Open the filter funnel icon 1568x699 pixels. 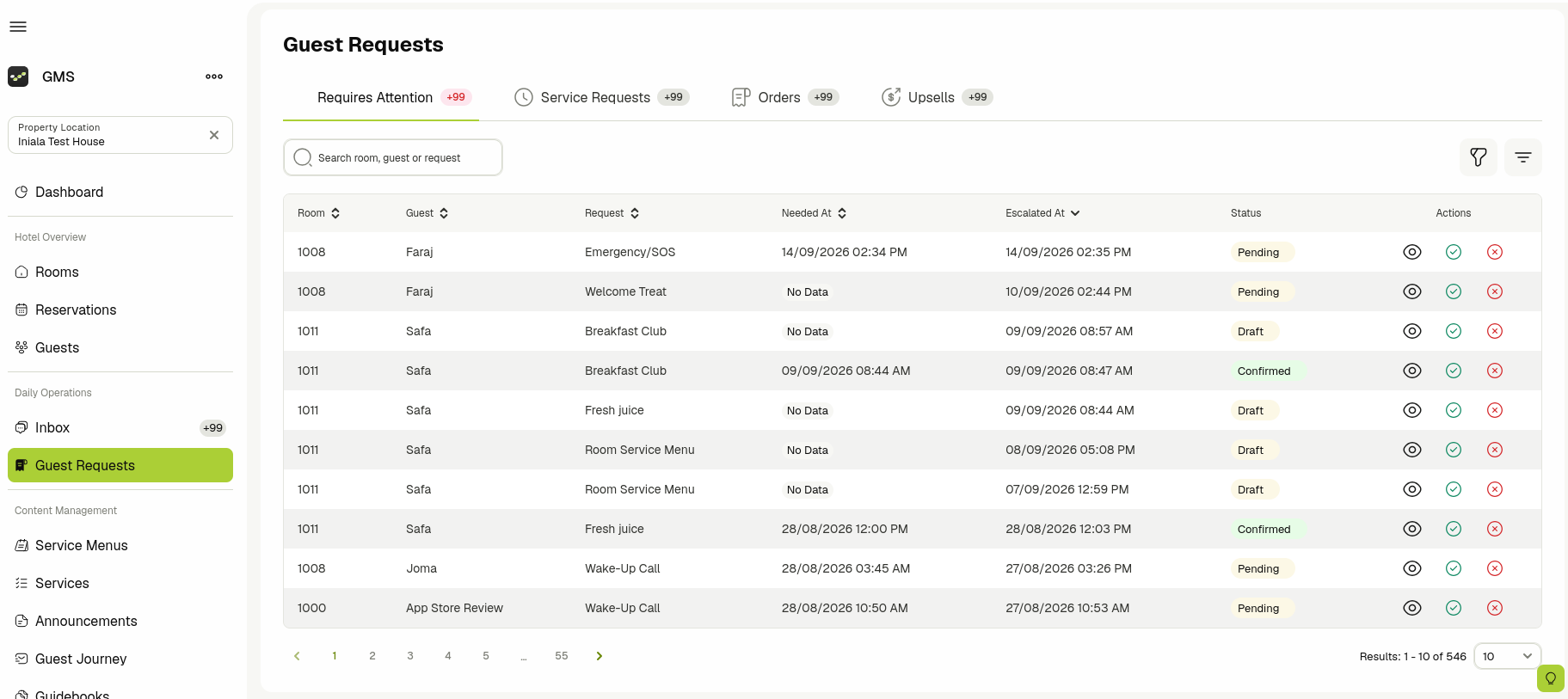1479,157
